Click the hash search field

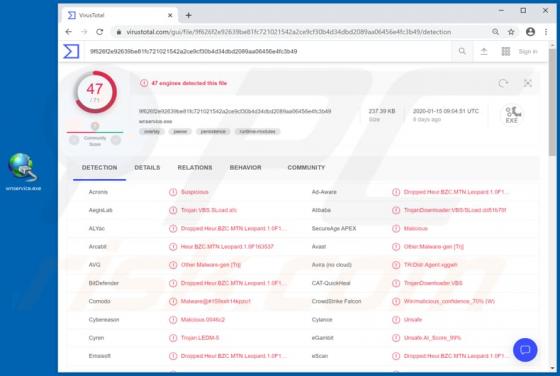(268, 51)
